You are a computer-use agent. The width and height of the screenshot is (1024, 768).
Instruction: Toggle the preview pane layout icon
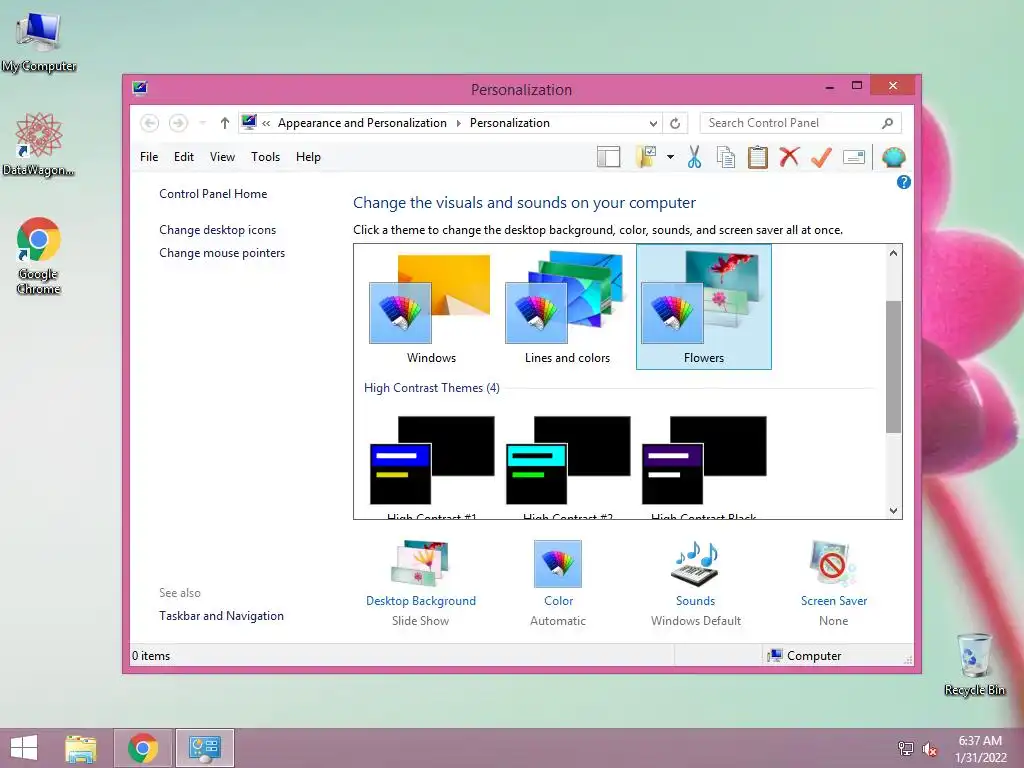(608, 157)
